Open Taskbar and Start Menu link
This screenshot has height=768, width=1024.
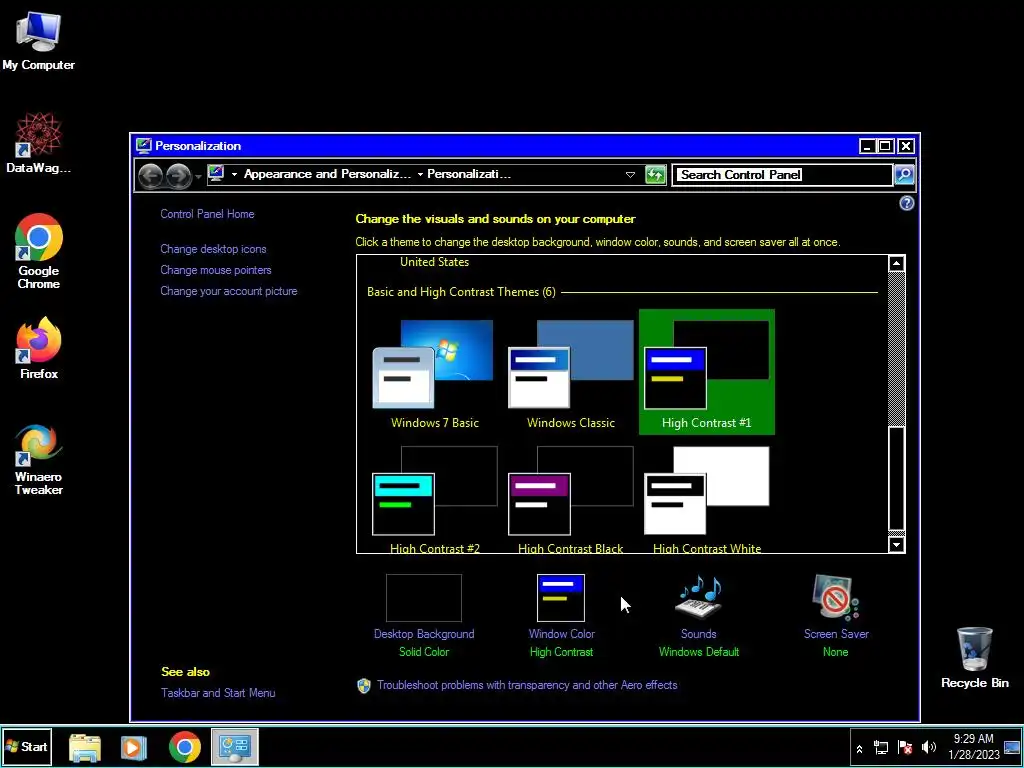click(218, 692)
